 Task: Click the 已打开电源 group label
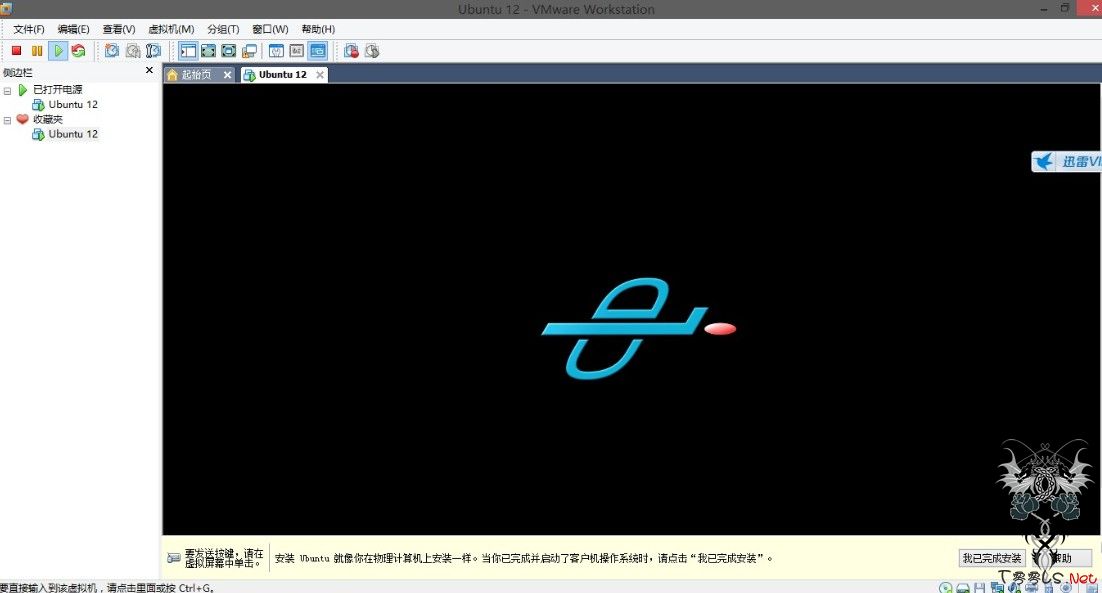tap(58, 89)
